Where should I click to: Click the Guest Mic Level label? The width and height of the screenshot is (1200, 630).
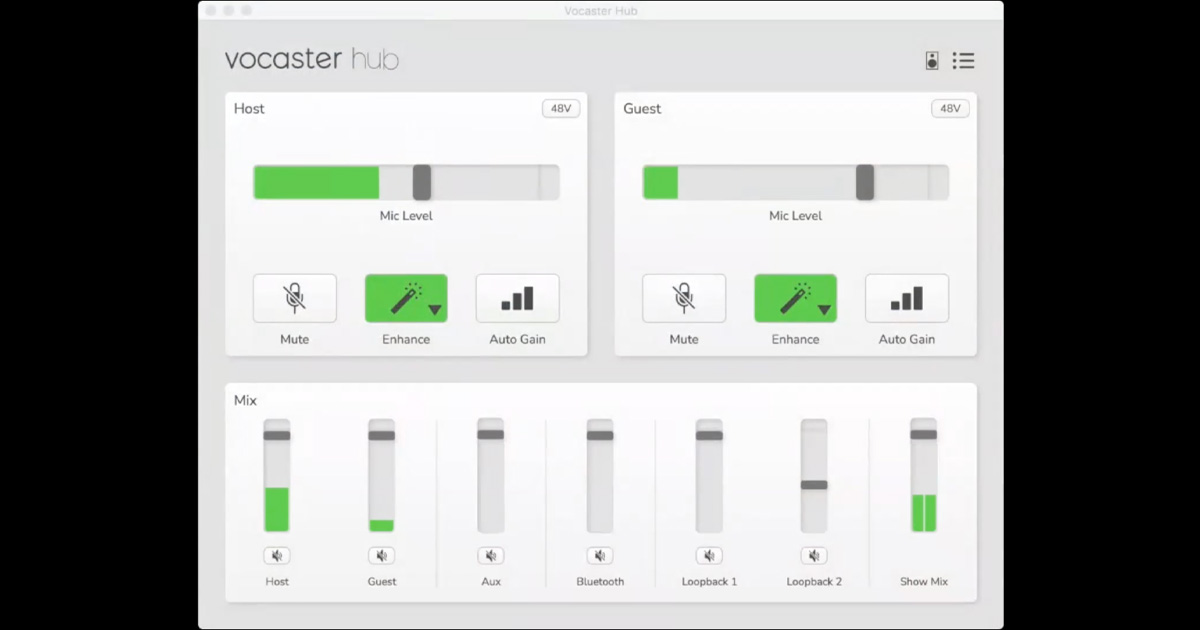[x=796, y=216]
